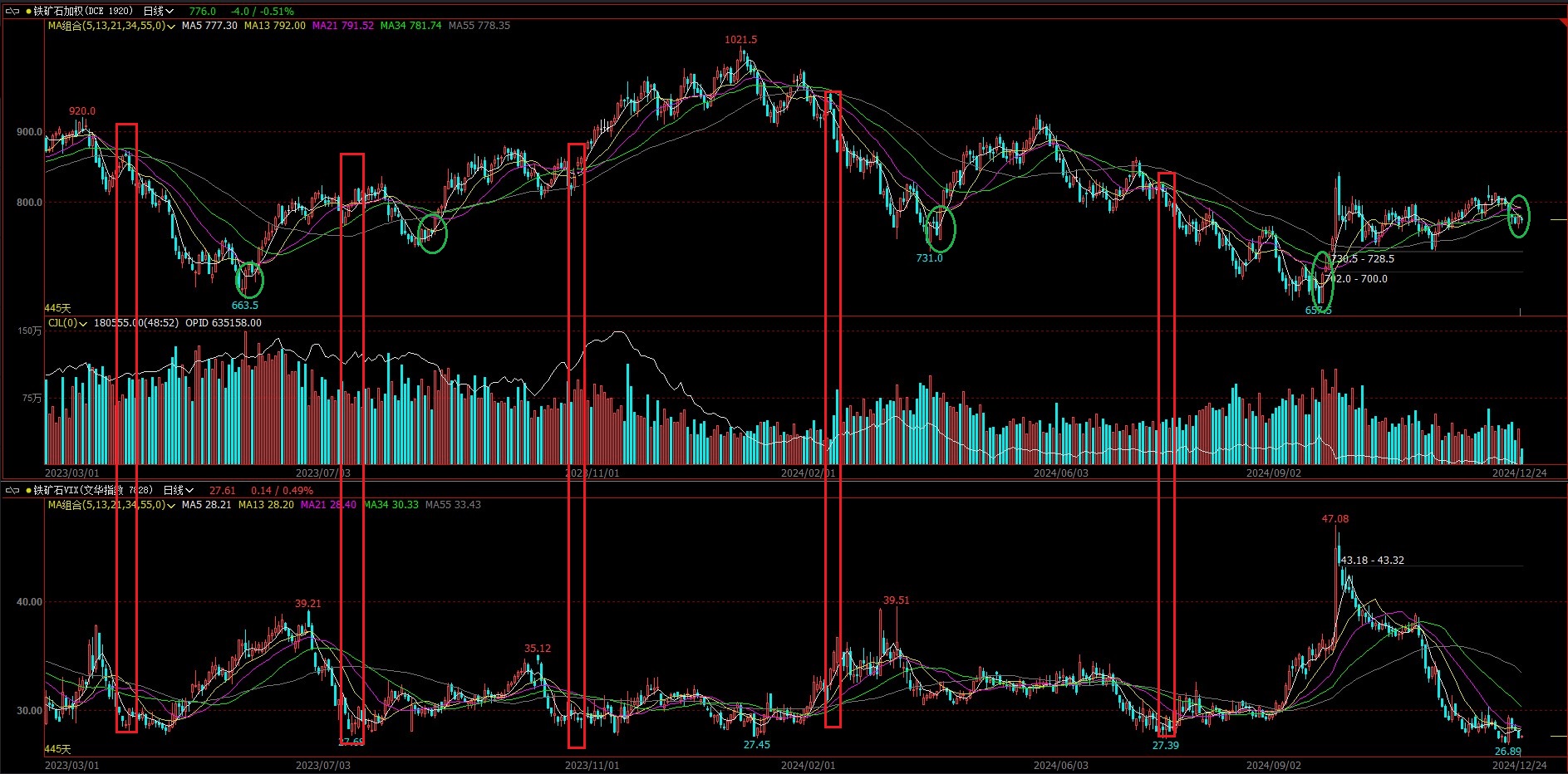
Task: Expand the MA组合 indicator menu in the VIX chart
Action: pyautogui.click(x=111, y=505)
